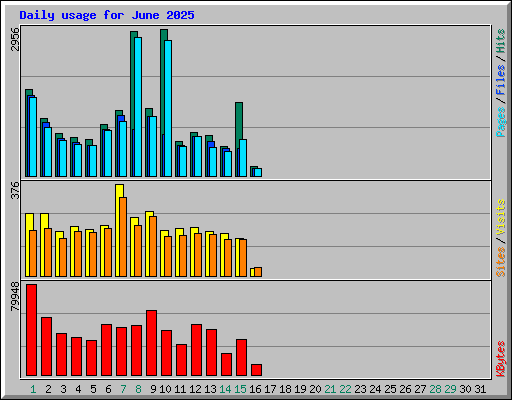Select the red KBytes bar for day 12
Screen dimensions: 512x400
196,350
